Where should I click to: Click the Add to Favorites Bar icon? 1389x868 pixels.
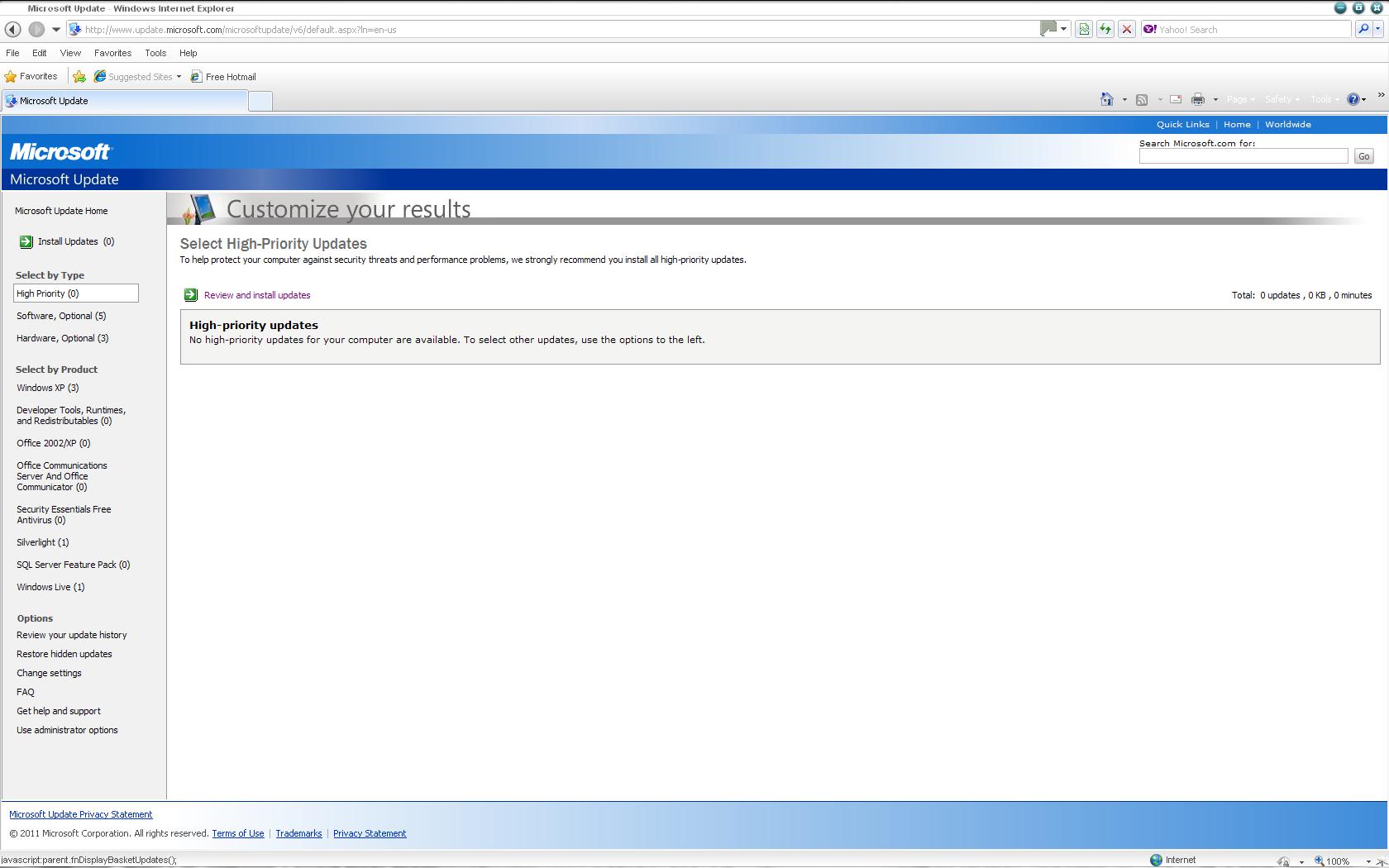click(x=79, y=77)
